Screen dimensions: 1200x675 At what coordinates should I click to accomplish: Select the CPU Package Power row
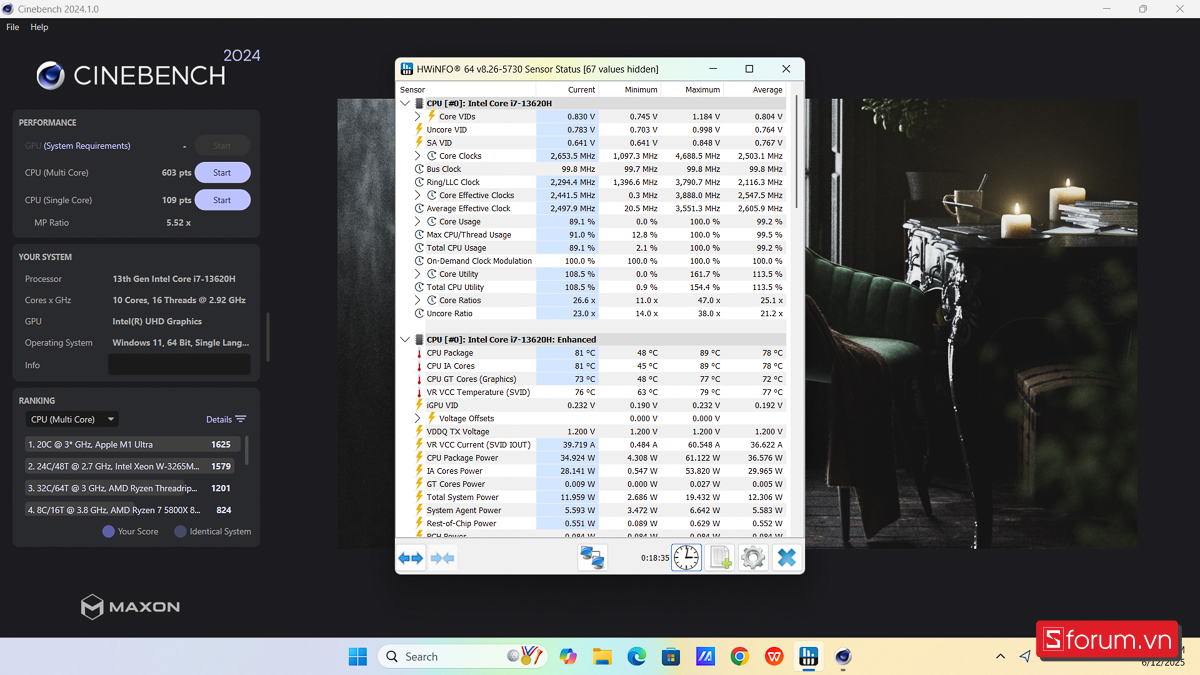point(592,458)
